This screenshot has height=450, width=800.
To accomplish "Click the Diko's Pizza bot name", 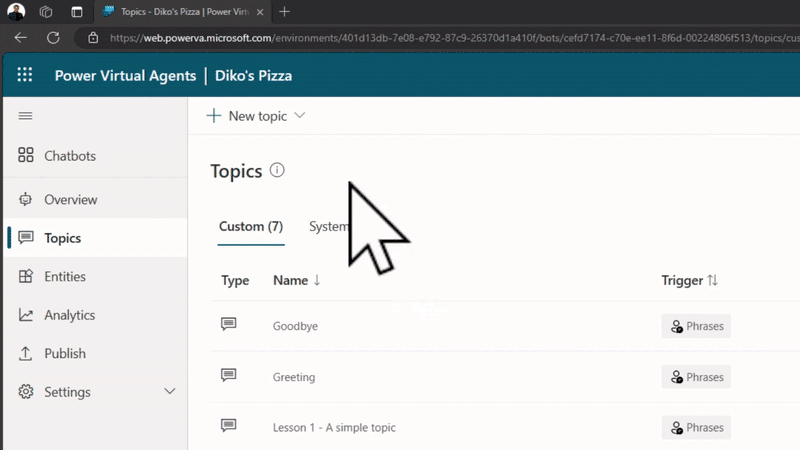I will [254, 76].
